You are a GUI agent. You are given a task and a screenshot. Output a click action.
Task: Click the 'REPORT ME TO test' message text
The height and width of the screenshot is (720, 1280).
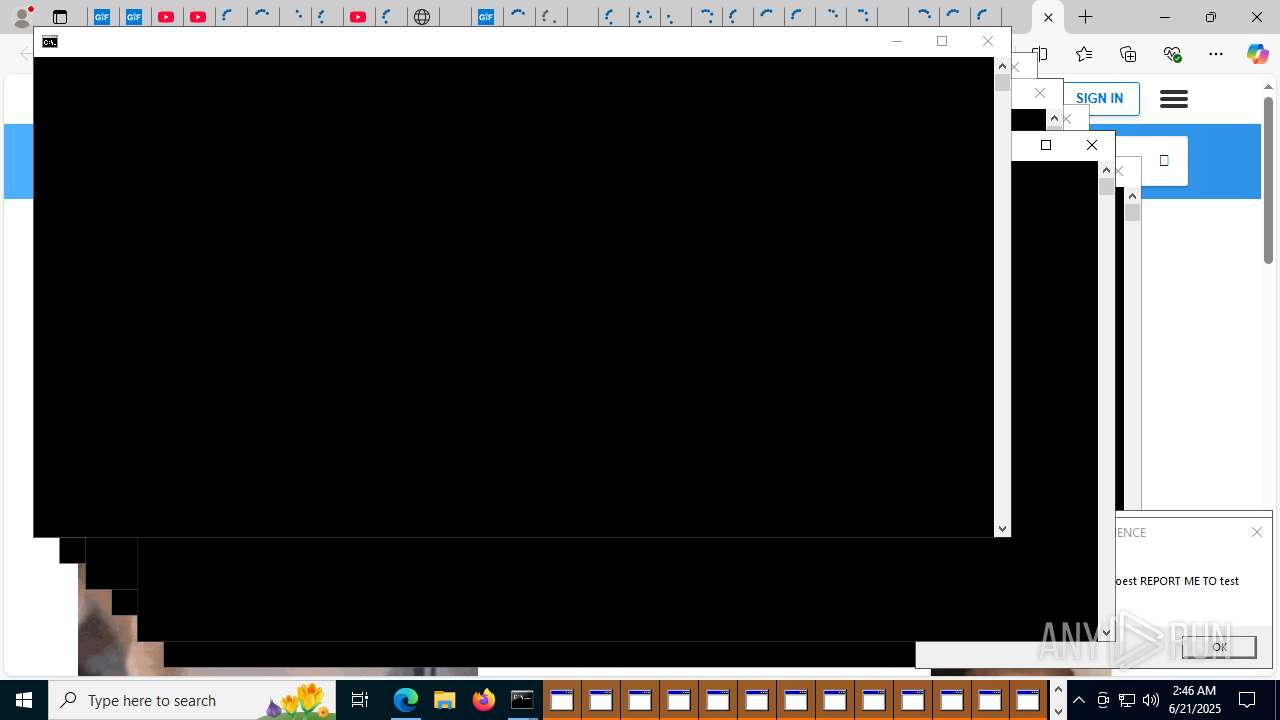pyautogui.click(x=1178, y=580)
